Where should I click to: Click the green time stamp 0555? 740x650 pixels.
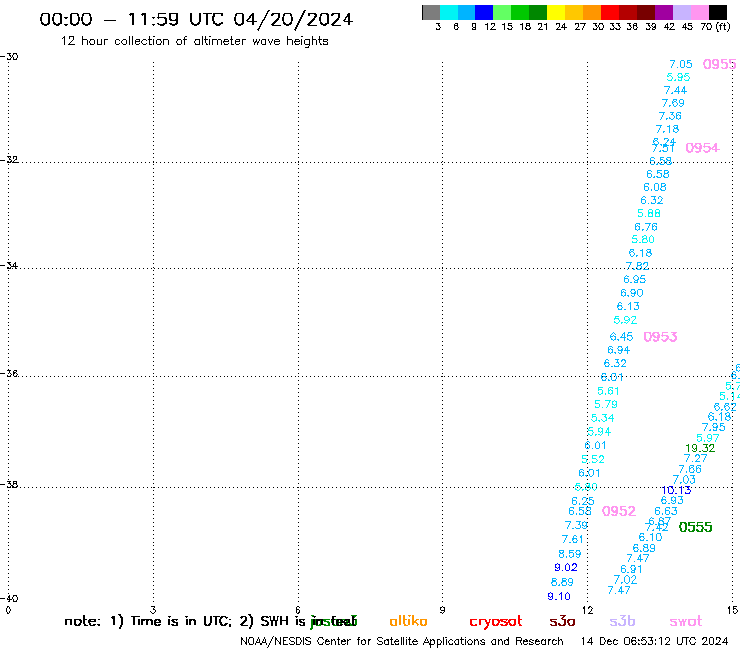point(695,527)
